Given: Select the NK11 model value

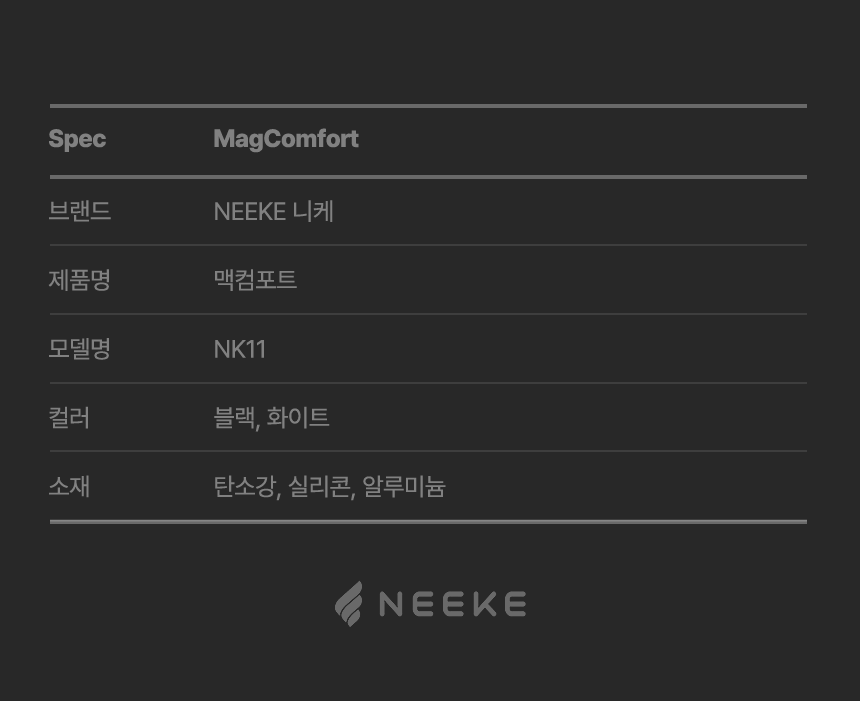Looking at the screenshot, I should click(240, 349).
